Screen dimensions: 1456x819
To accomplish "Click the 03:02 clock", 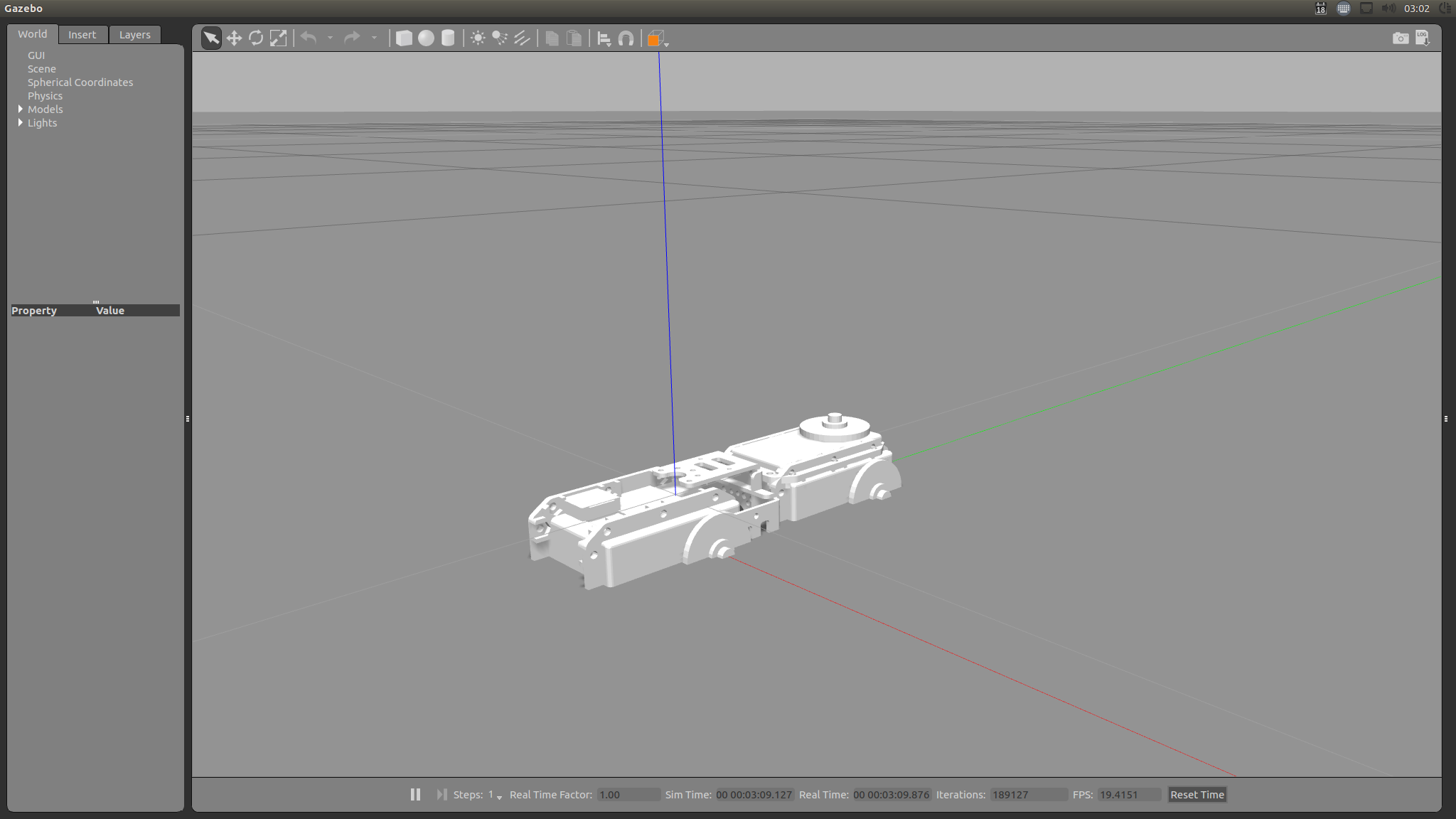I will (x=1416, y=9).
